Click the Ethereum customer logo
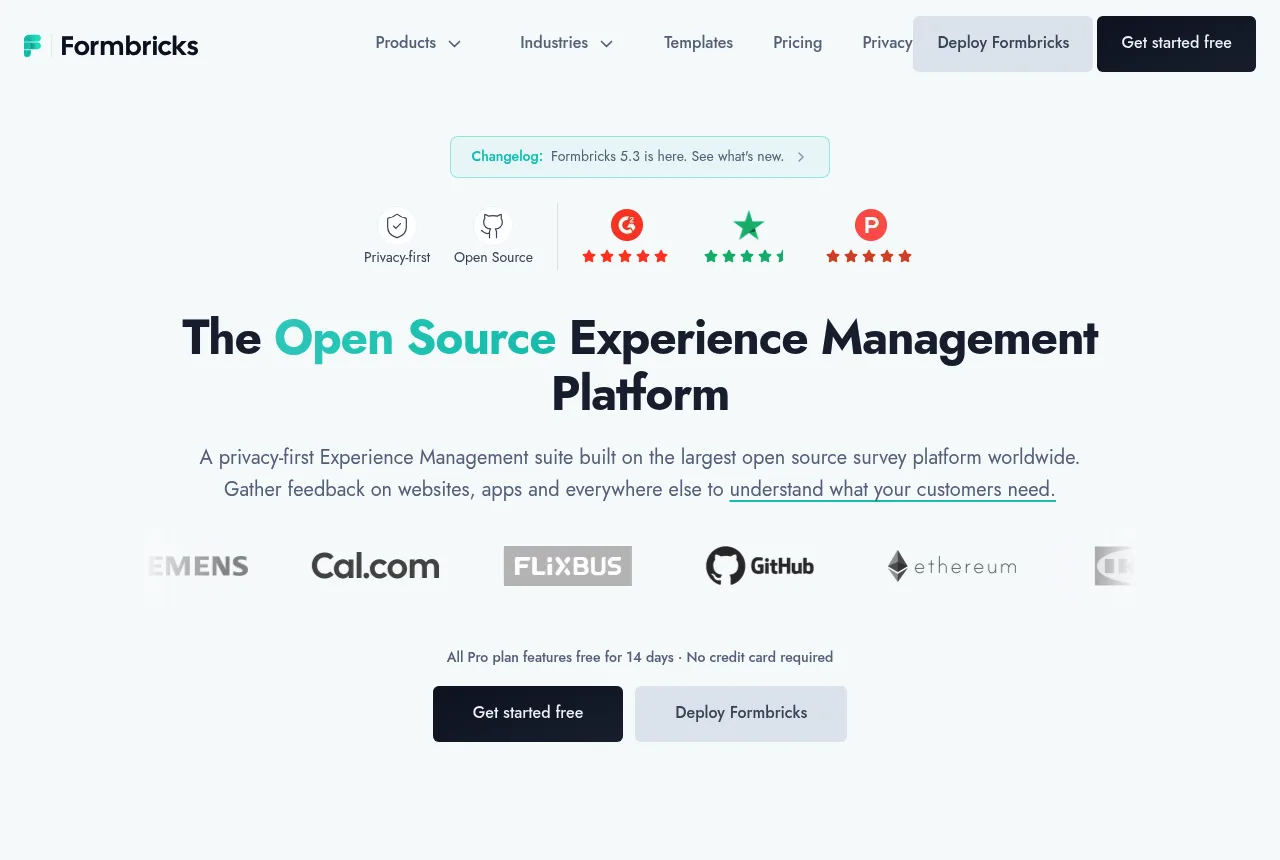The image size is (1280, 860). tap(952, 566)
